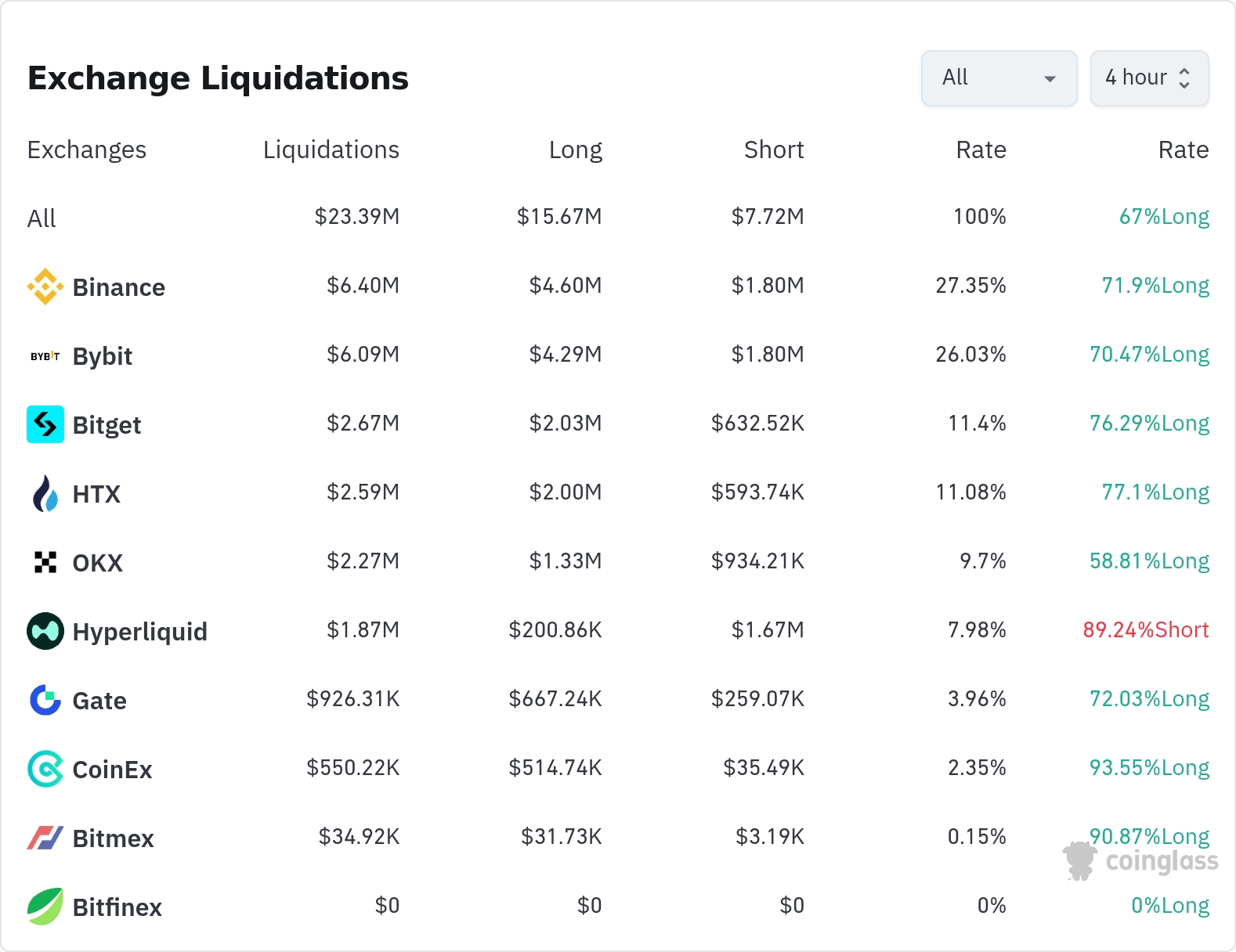Open the All coin filter dropdown
1236x952 pixels.
tap(999, 78)
